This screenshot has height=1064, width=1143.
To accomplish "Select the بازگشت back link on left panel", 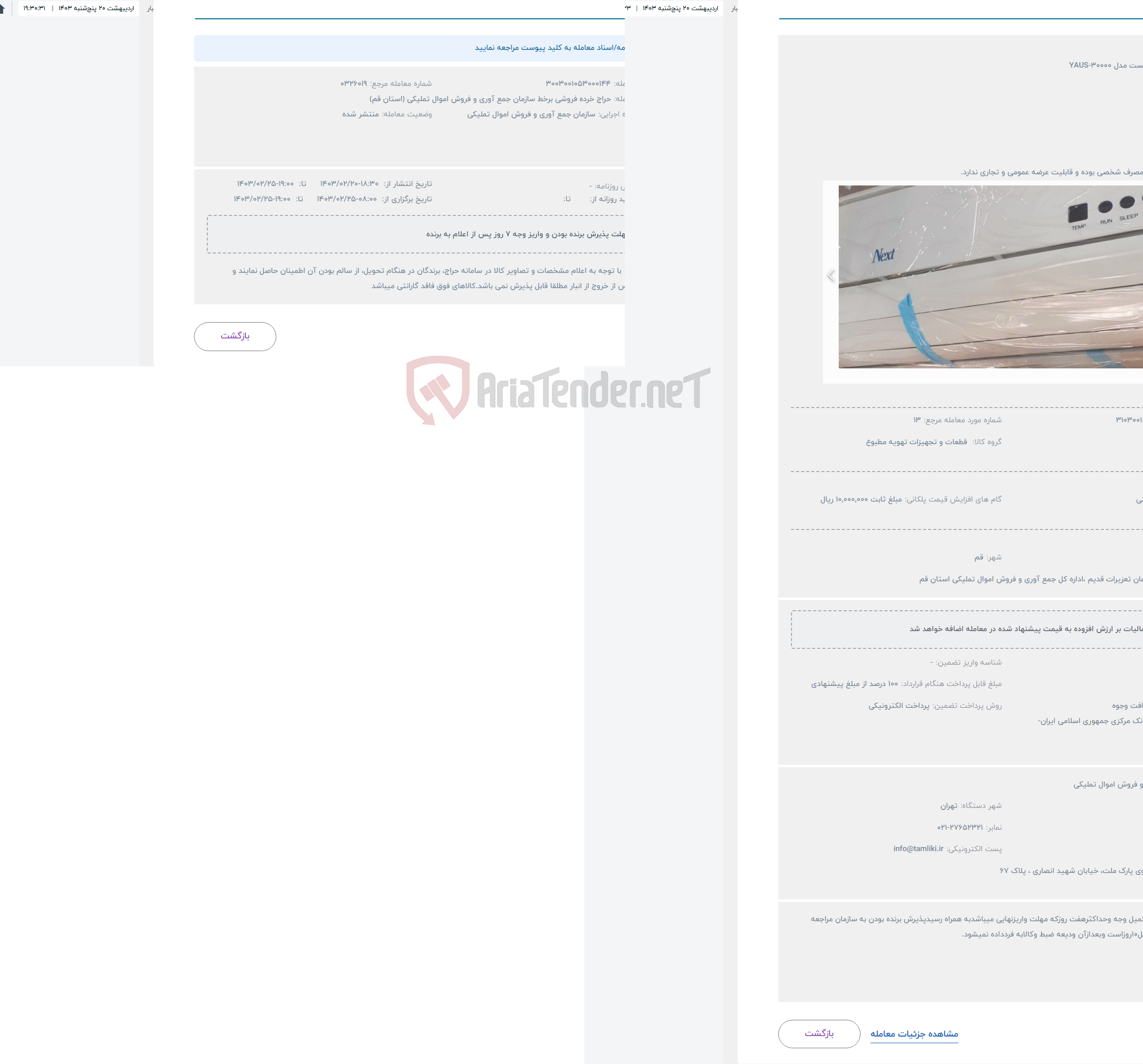I will (x=234, y=335).
